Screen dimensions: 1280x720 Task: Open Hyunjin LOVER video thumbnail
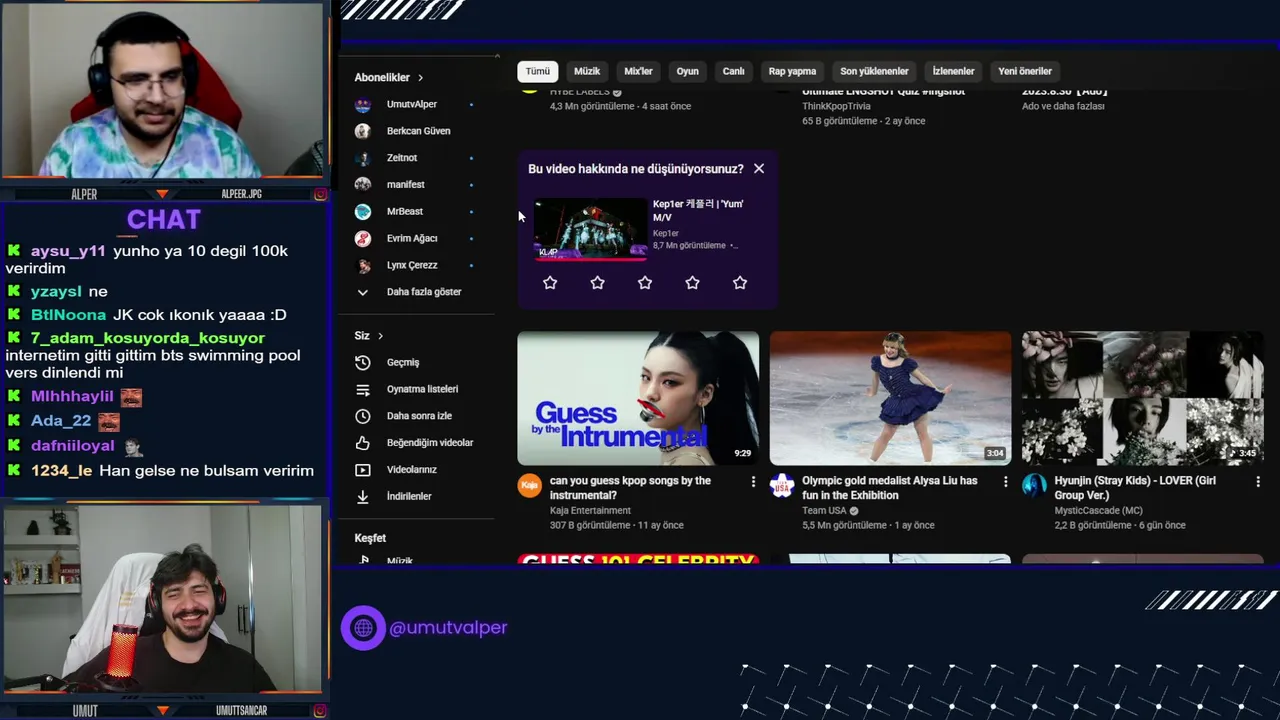pyautogui.click(x=1143, y=398)
